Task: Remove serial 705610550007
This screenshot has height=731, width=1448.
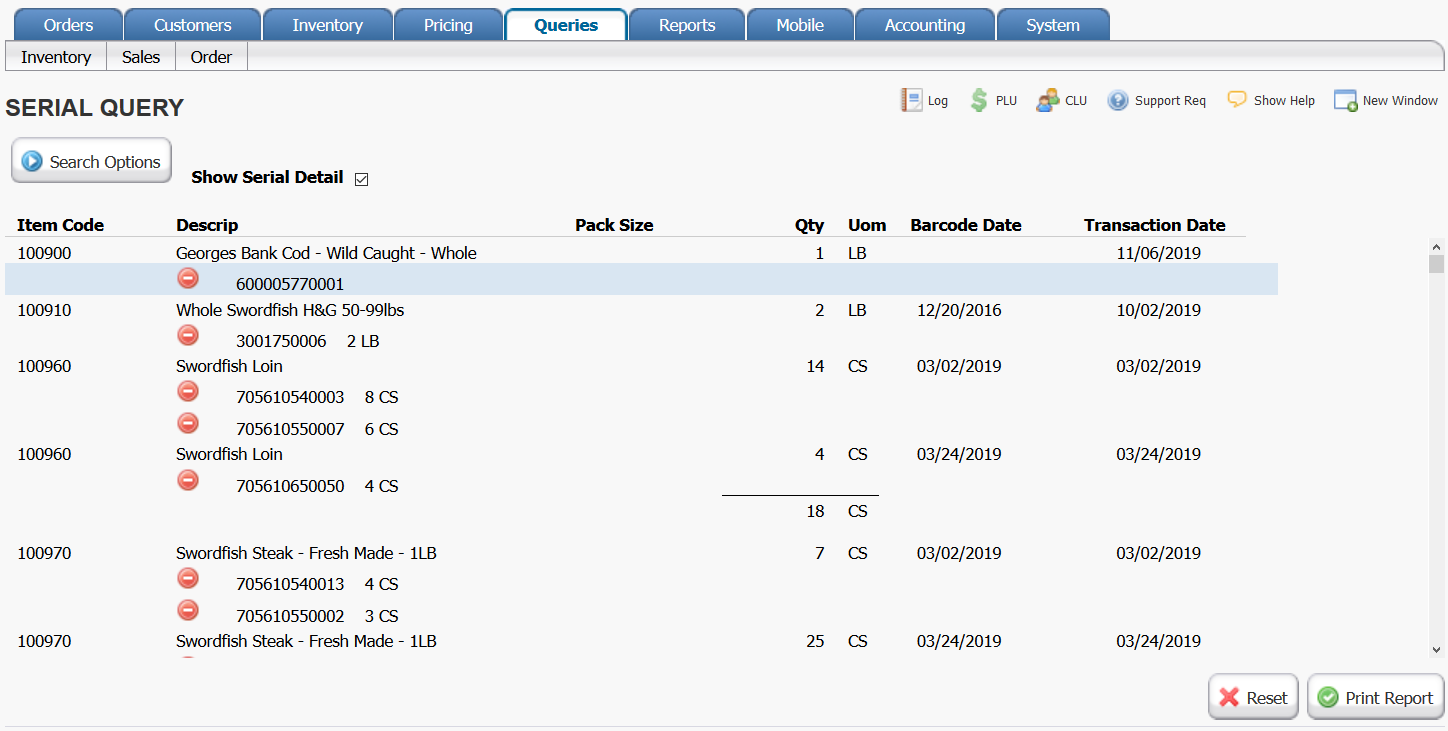Action: [x=188, y=424]
